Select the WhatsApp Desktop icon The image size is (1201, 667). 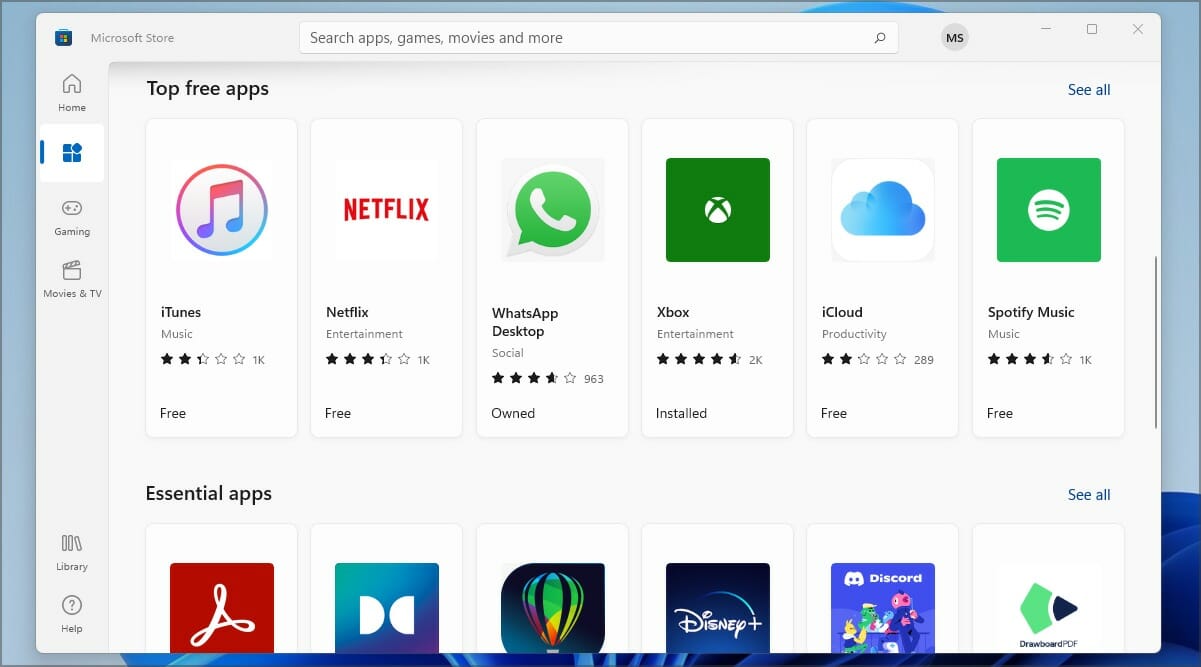[552, 210]
